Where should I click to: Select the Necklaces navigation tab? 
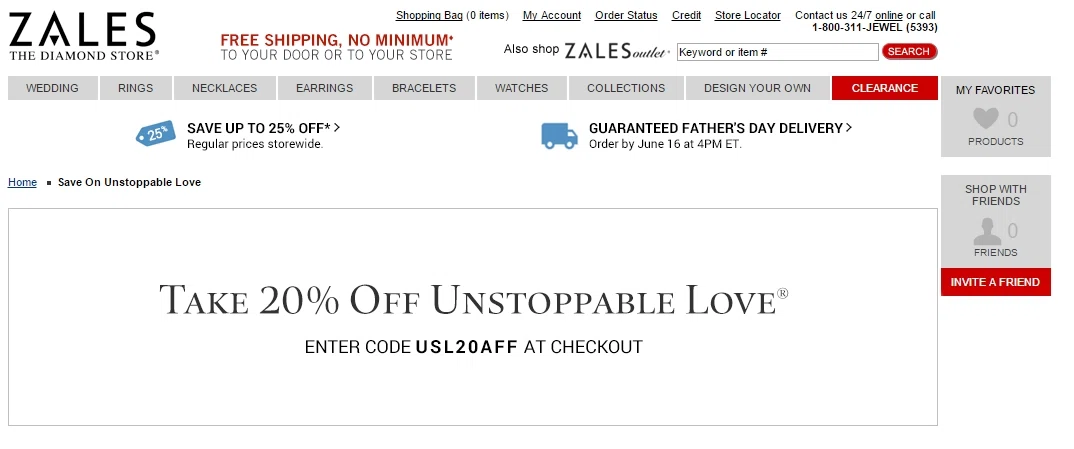tap(225, 88)
